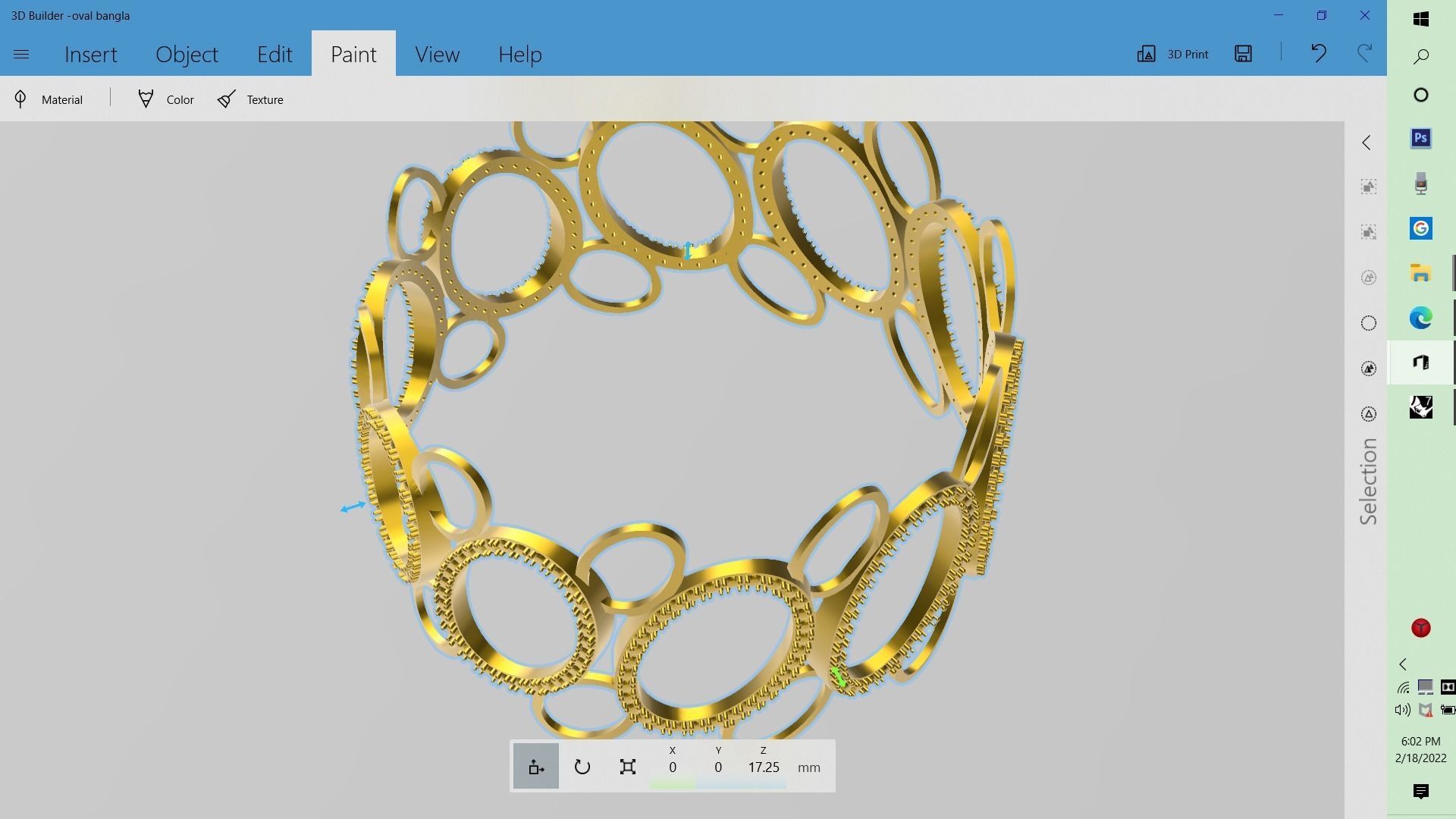Switch to the Insert tab

(91, 54)
